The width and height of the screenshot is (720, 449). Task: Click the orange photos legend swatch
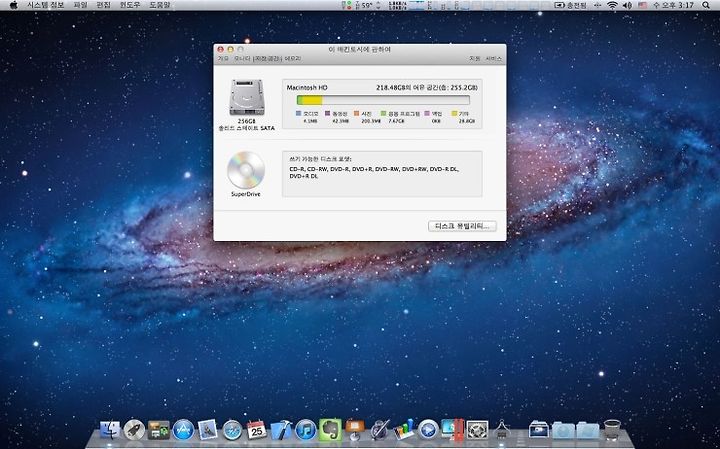point(356,113)
